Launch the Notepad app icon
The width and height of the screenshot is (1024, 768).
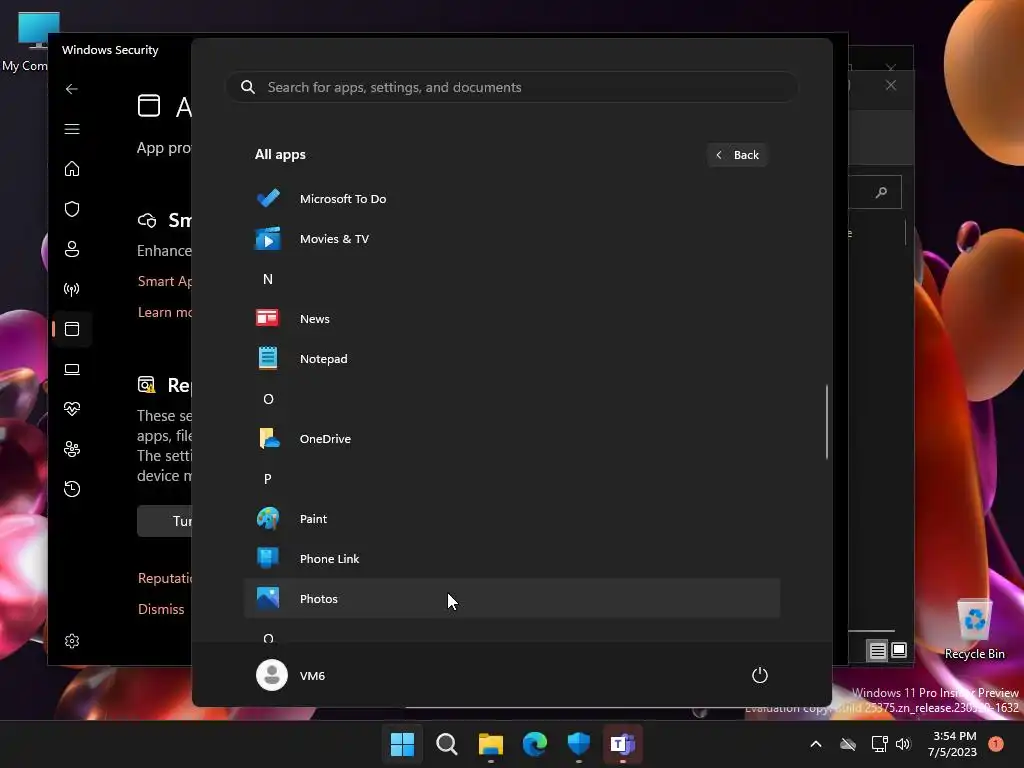268,359
